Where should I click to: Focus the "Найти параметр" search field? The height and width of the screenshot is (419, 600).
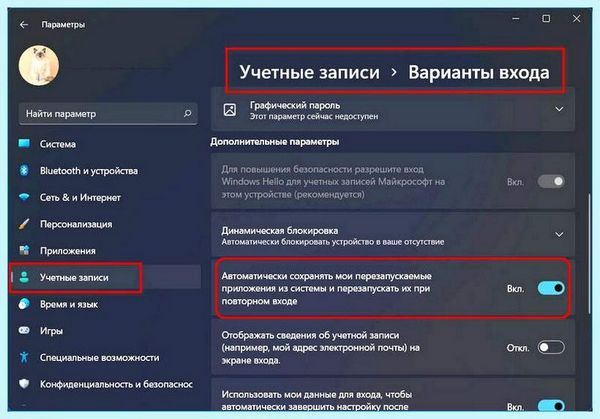coord(108,114)
